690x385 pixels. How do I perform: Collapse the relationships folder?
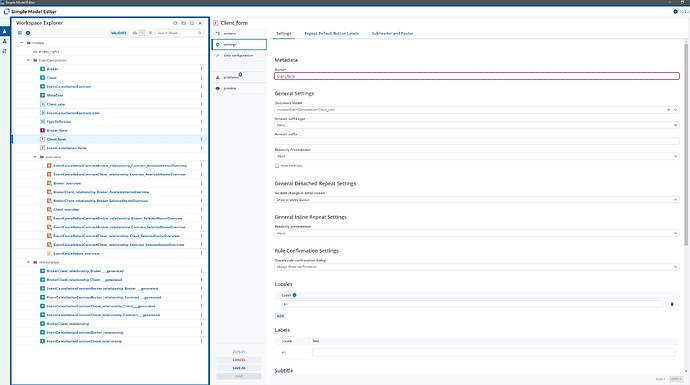[x=28, y=262]
